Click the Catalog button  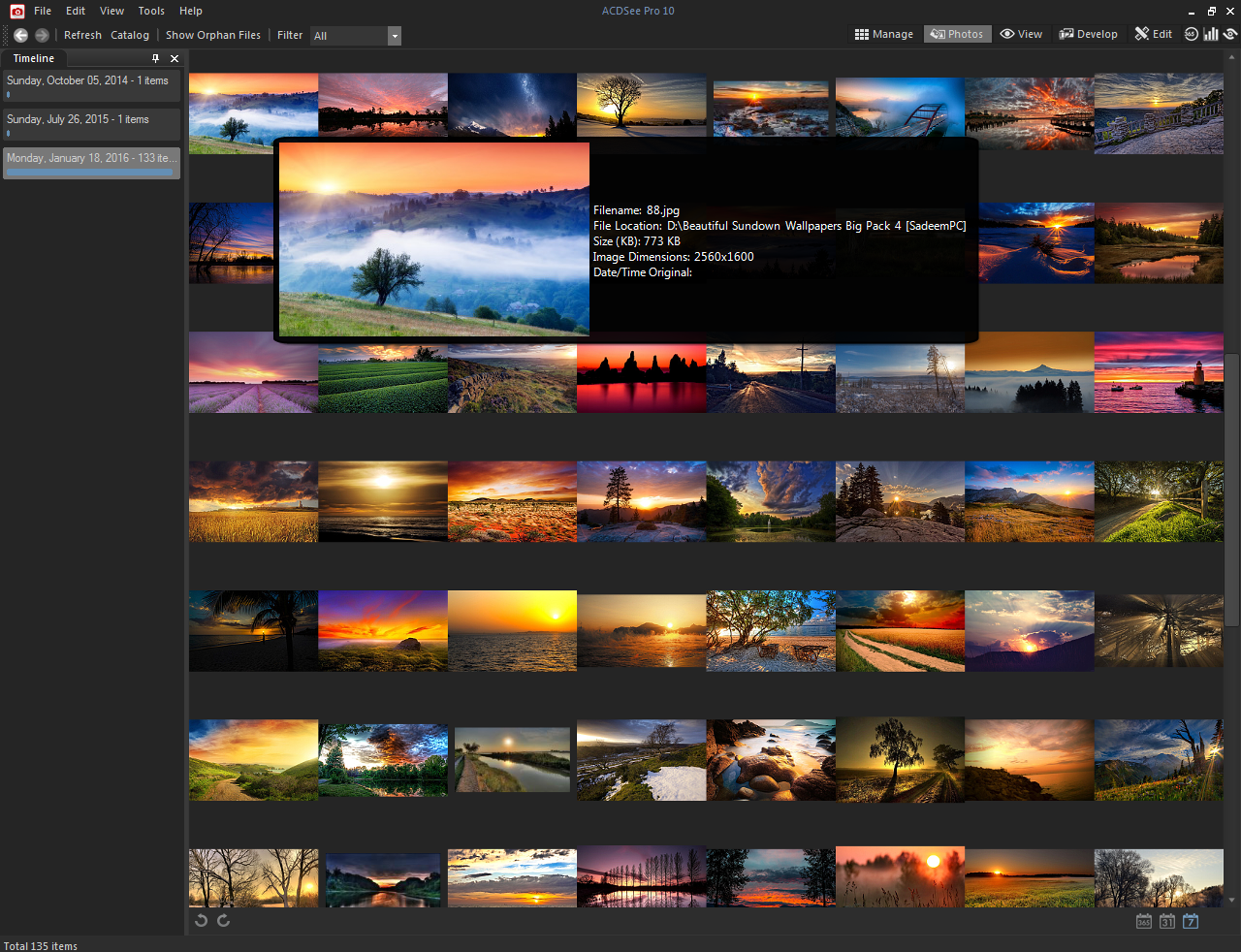(130, 35)
